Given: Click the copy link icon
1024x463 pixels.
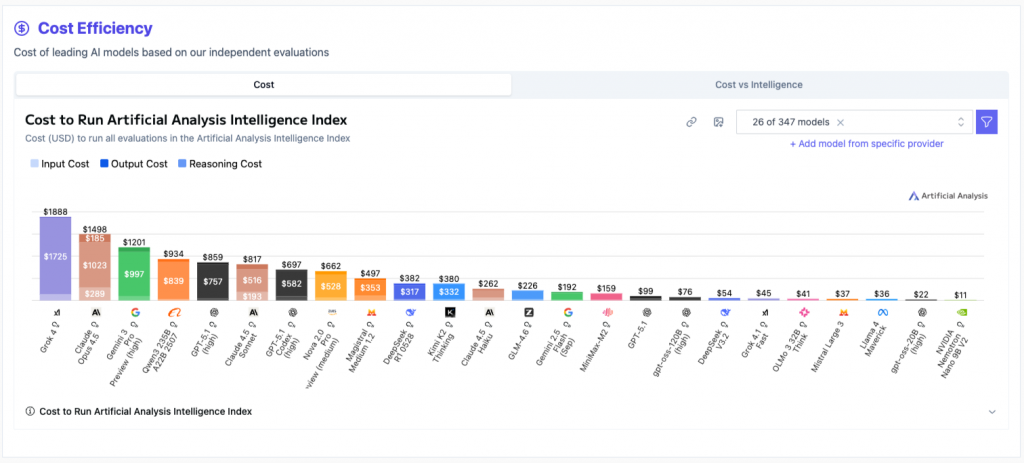Looking at the screenshot, I should pos(691,122).
